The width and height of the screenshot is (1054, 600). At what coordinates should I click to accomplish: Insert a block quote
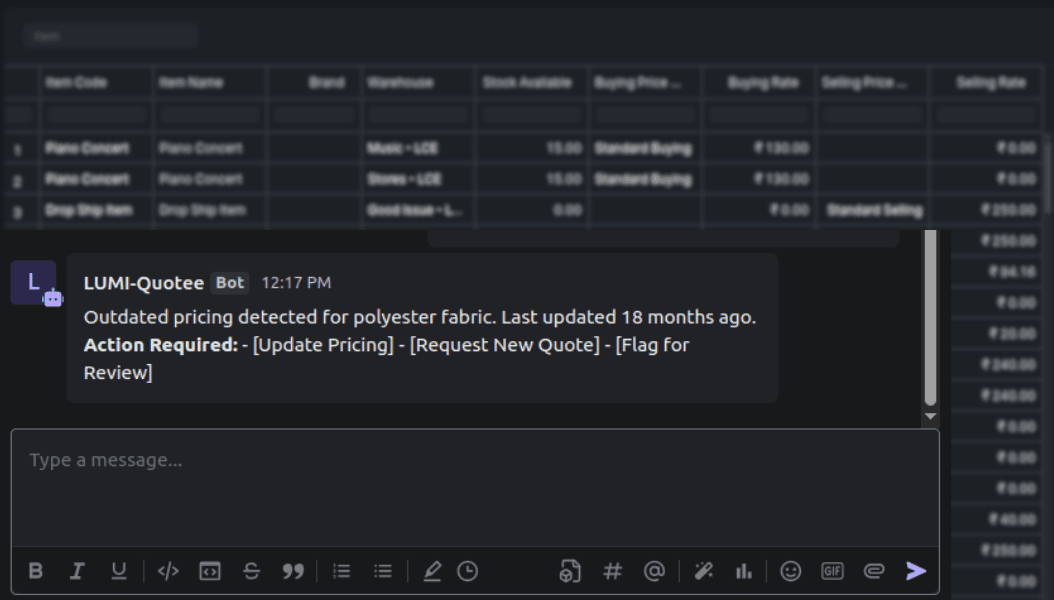(x=293, y=571)
